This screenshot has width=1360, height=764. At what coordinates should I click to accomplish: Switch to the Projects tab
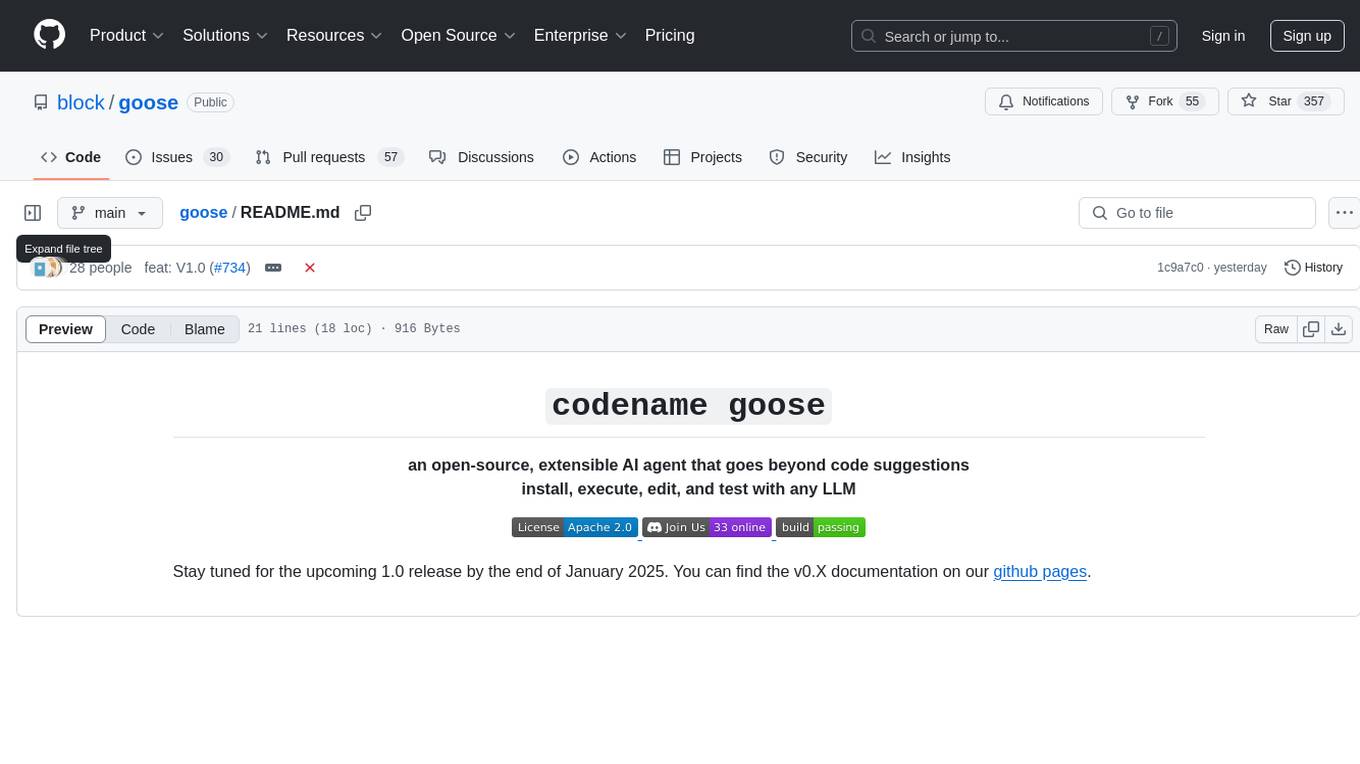coord(702,157)
